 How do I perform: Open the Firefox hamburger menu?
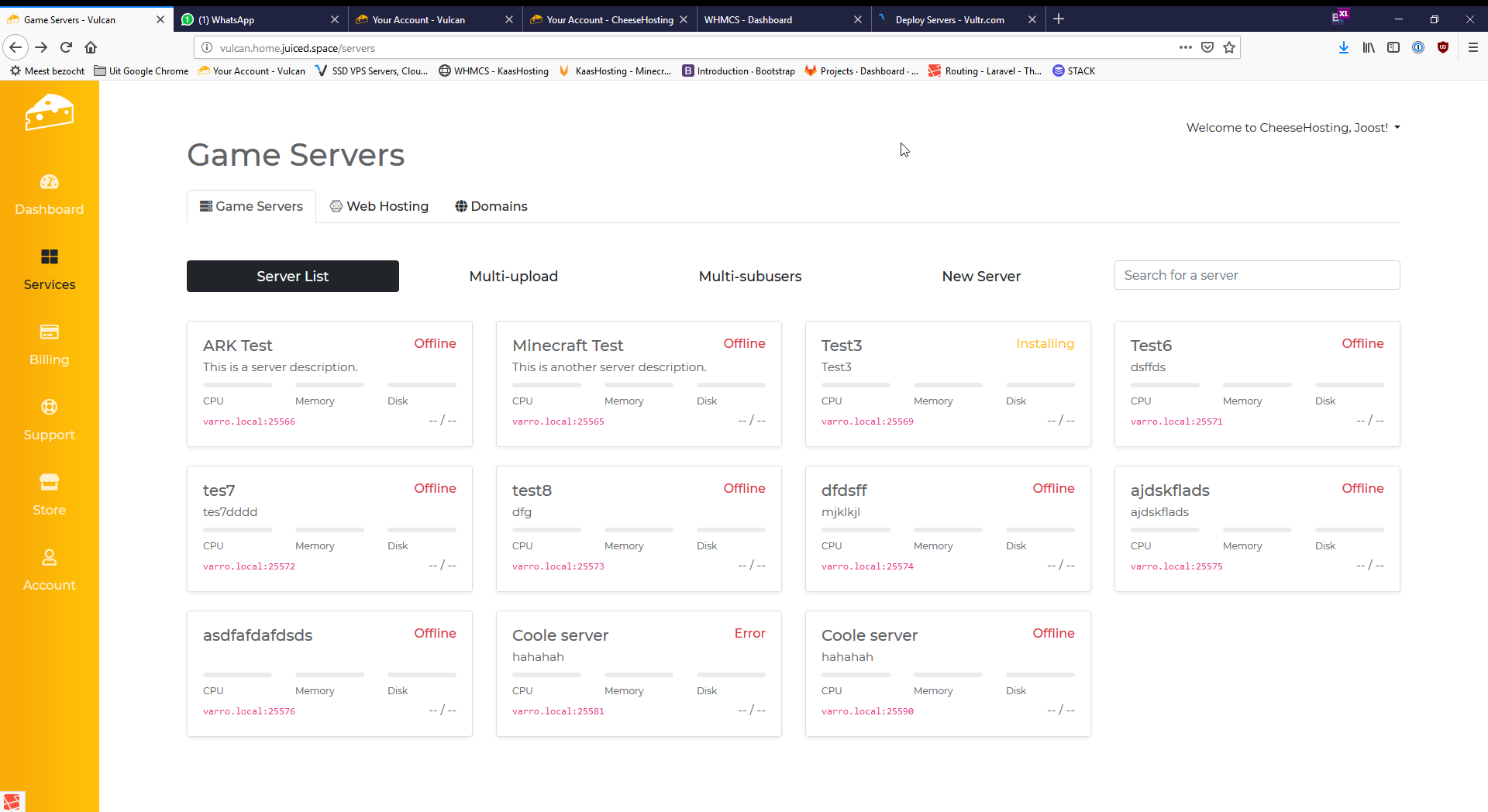(x=1472, y=47)
